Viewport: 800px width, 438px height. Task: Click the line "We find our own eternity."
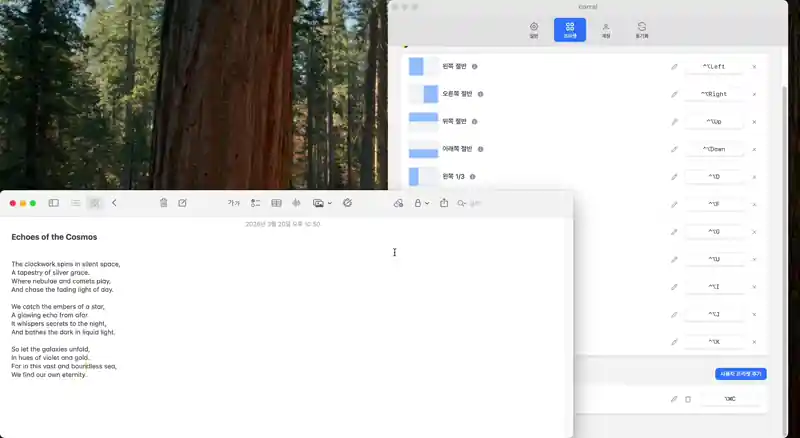coord(49,375)
